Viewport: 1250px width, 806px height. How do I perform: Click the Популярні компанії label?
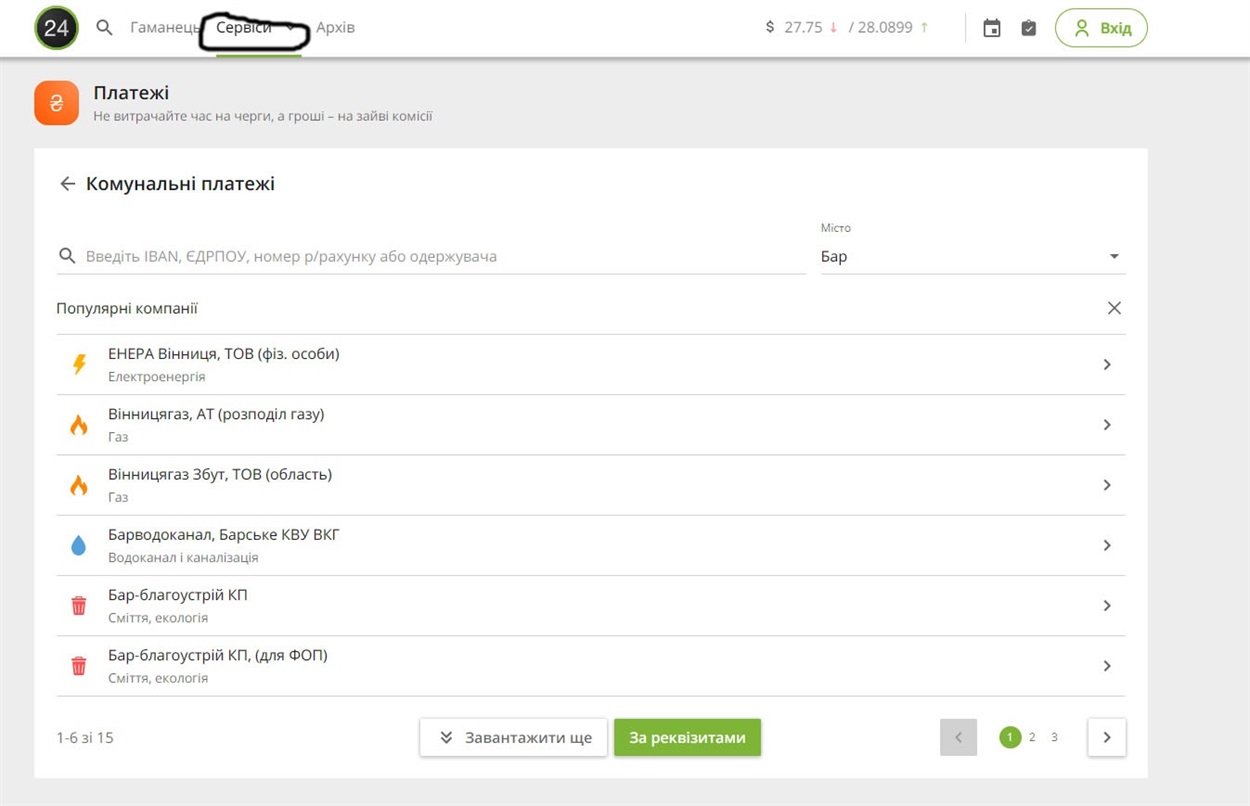coord(127,308)
